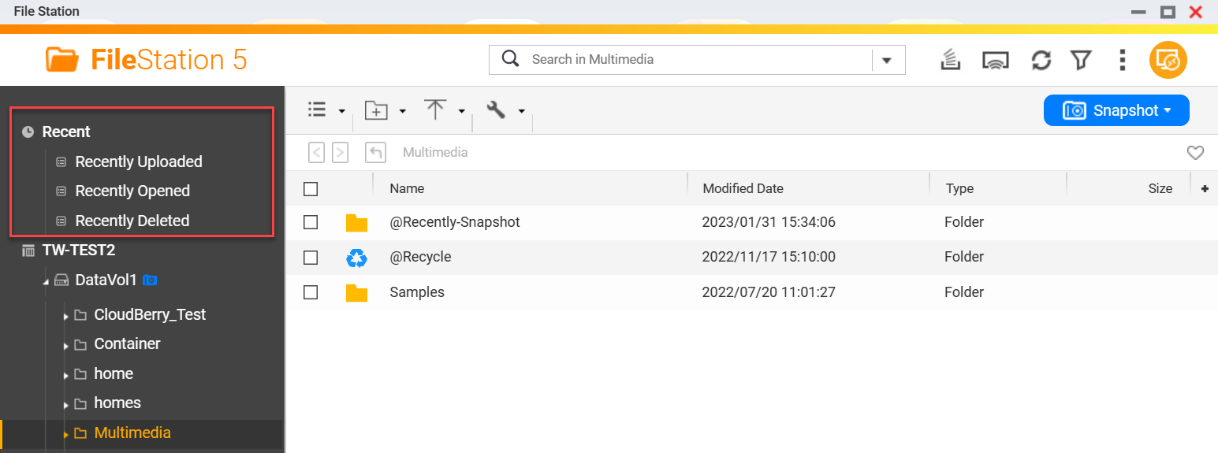Add Multimedia to favorites with the heart
Screen dimensions: 1218x453
(x=1195, y=153)
